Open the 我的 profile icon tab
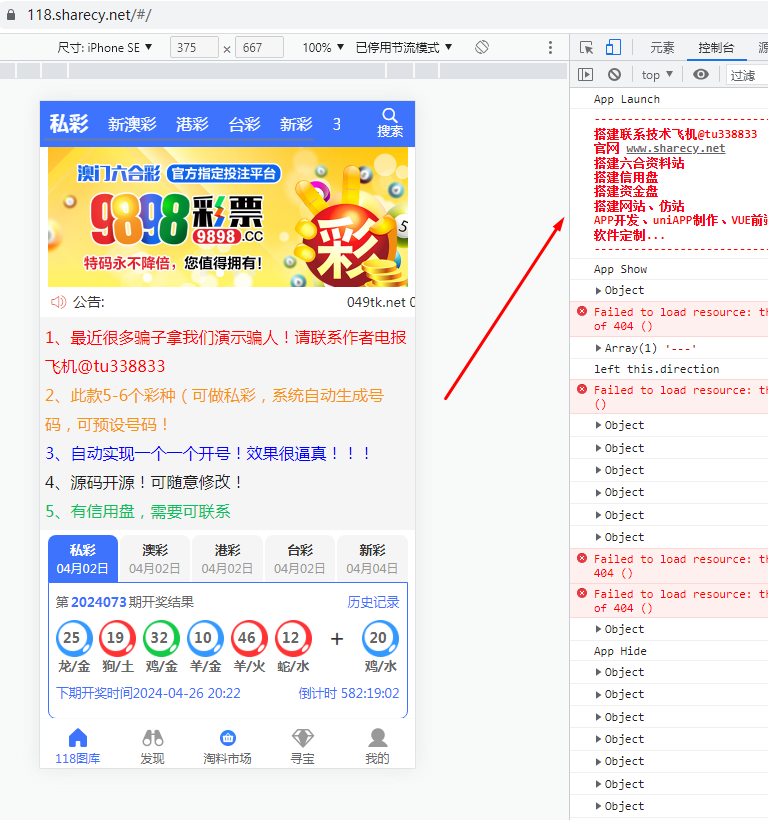The image size is (768, 820). 377,738
